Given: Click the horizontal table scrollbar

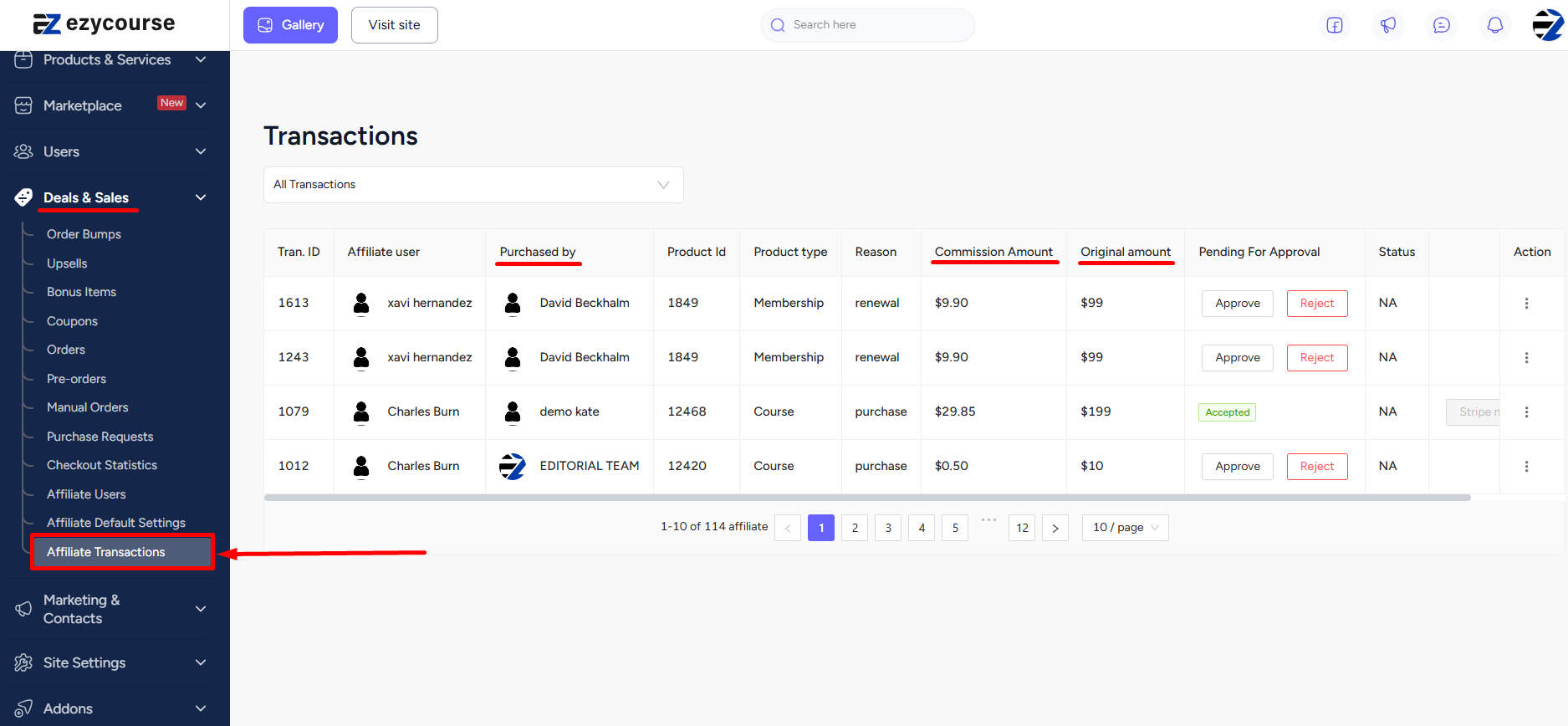Looking at the screenshot, I should [x=867, y=498].
